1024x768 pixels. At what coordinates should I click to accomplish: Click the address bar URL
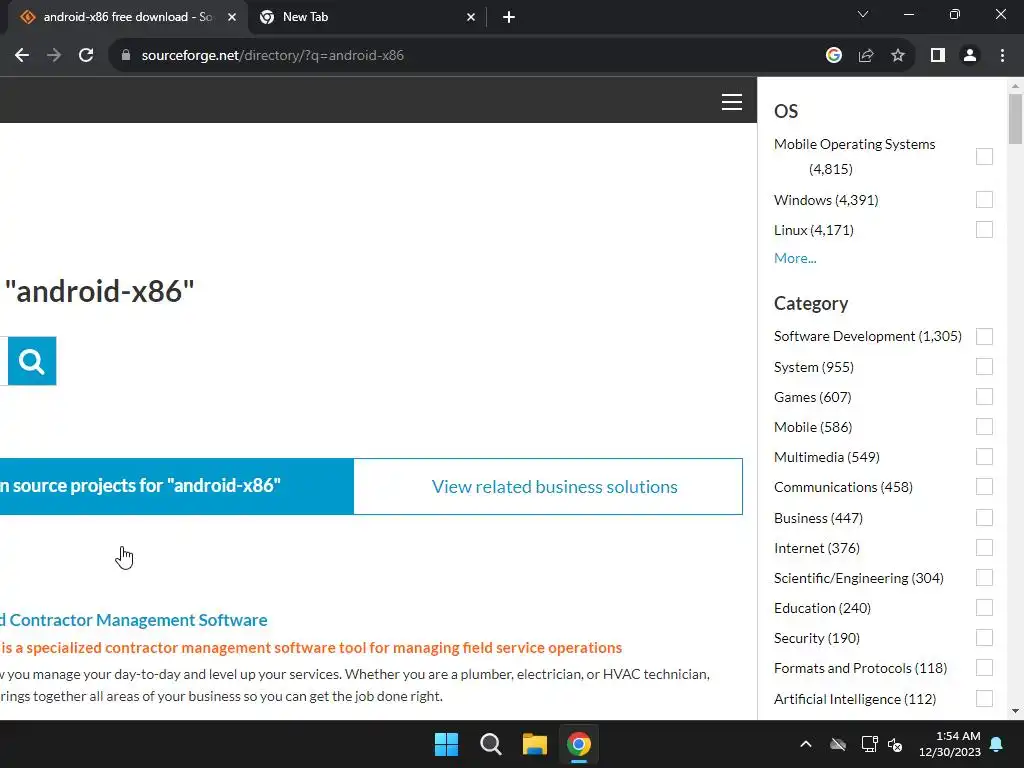(272, 56)
